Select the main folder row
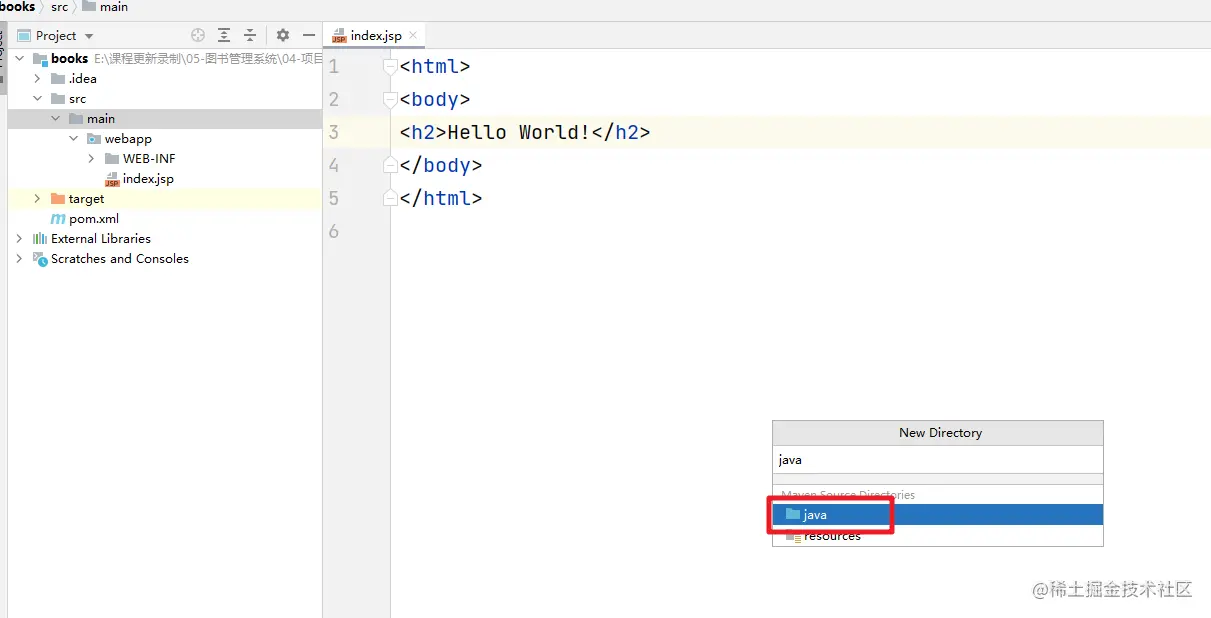 165,118
